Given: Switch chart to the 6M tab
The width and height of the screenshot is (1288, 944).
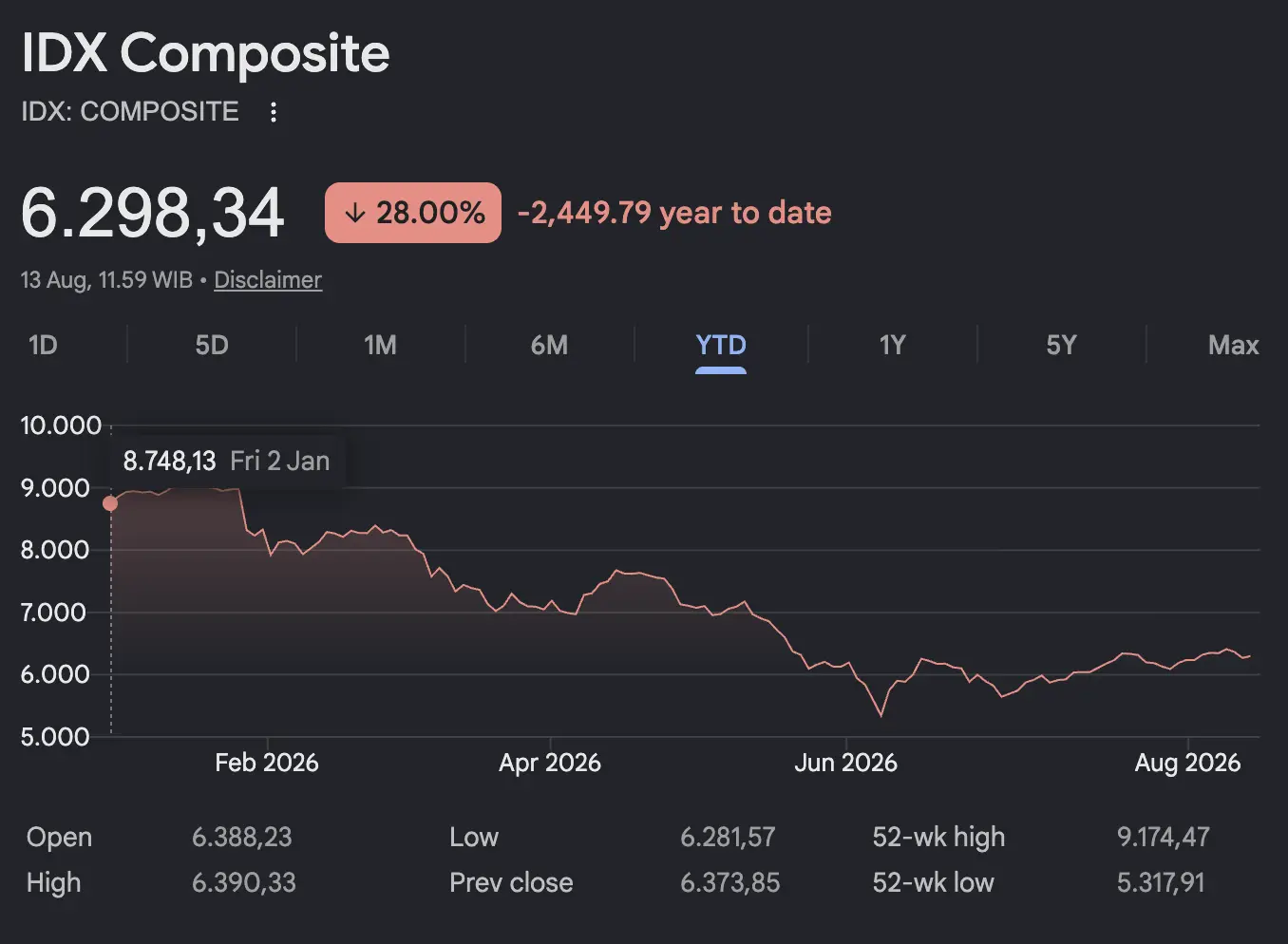Looking at the screenshot, I should (x=549, y=345).
